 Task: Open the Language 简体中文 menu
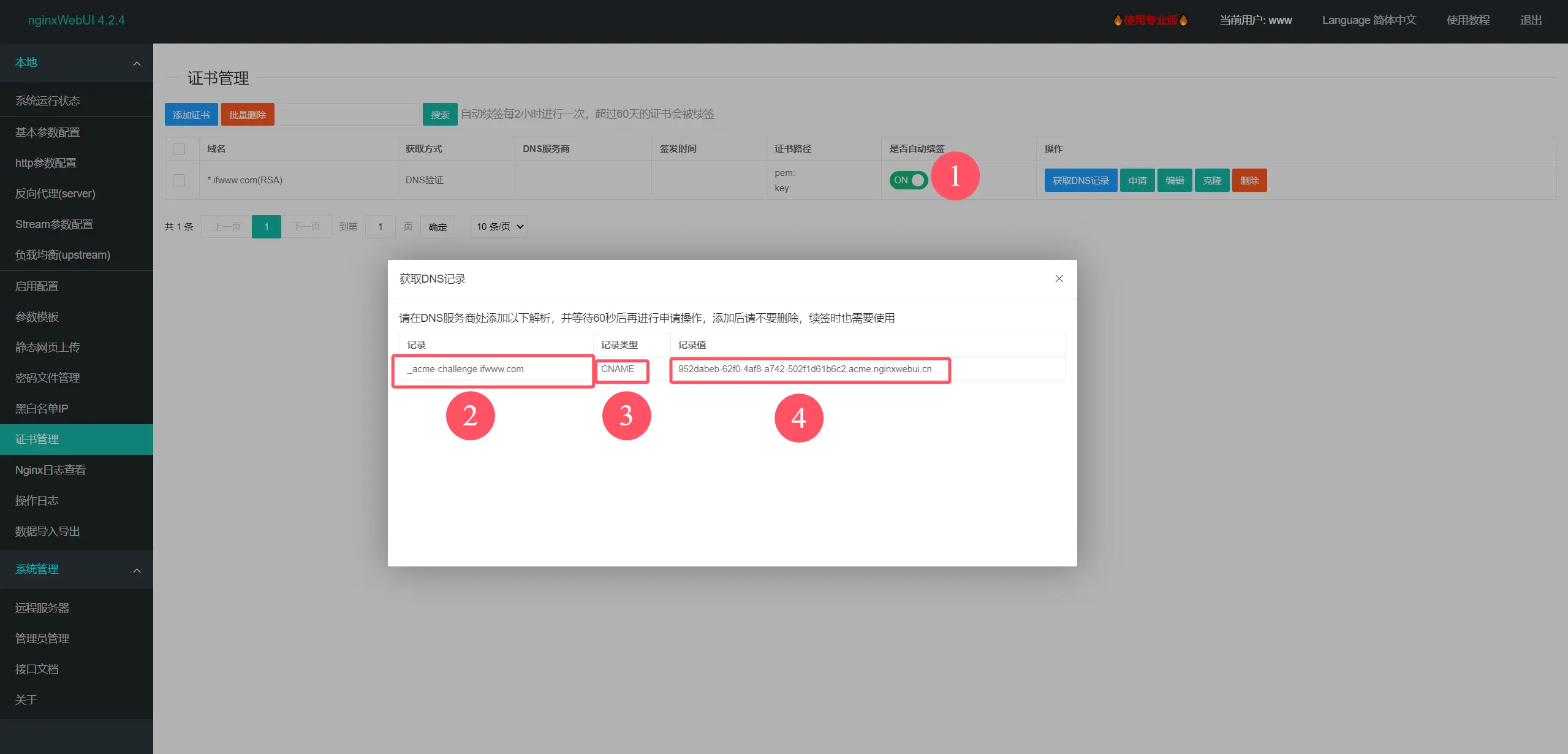tap(1368, 20)
